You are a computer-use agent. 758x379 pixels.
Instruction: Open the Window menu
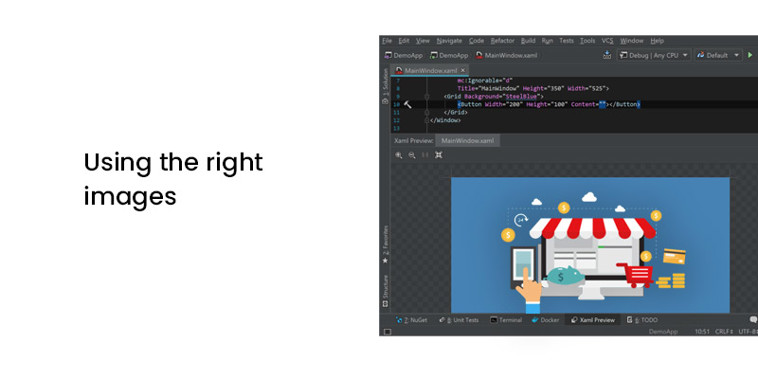tap(631, 41)
